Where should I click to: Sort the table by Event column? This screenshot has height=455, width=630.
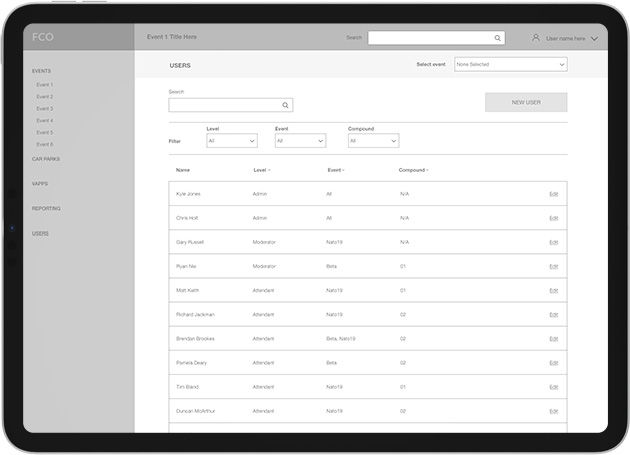336,170
